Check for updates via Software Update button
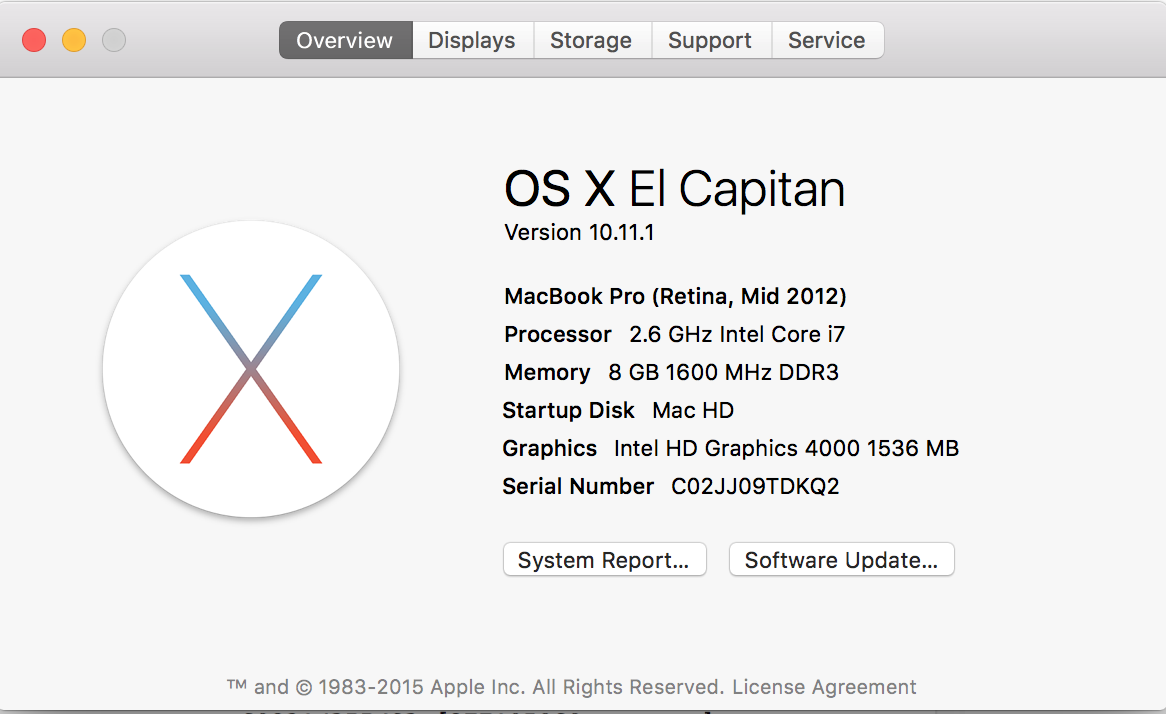1166x714 pixels. tap(841, 560)
